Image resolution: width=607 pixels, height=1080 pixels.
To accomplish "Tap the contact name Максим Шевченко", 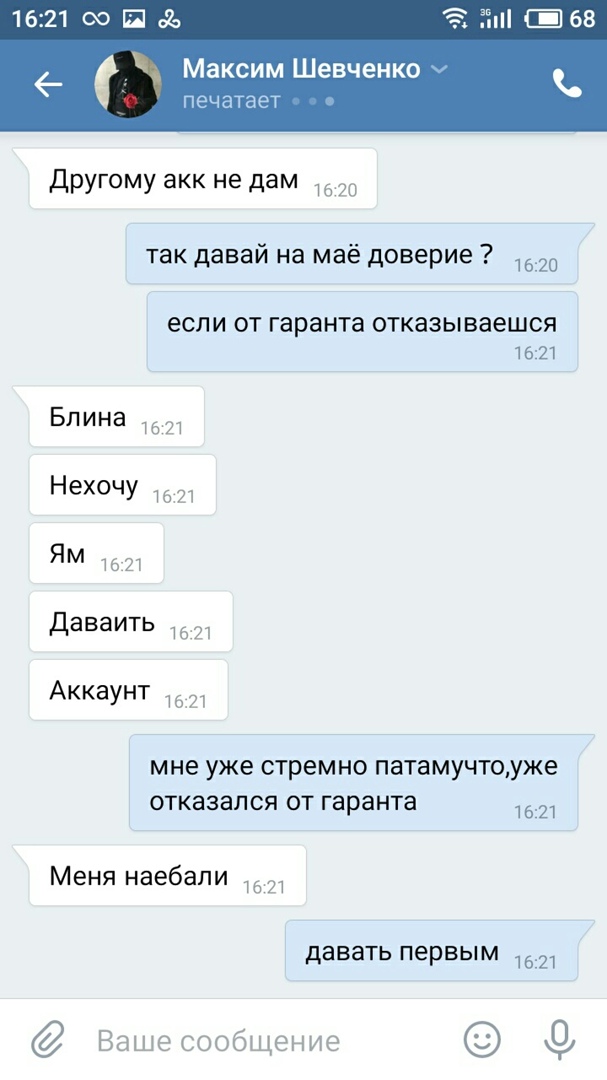I will 301,69.
